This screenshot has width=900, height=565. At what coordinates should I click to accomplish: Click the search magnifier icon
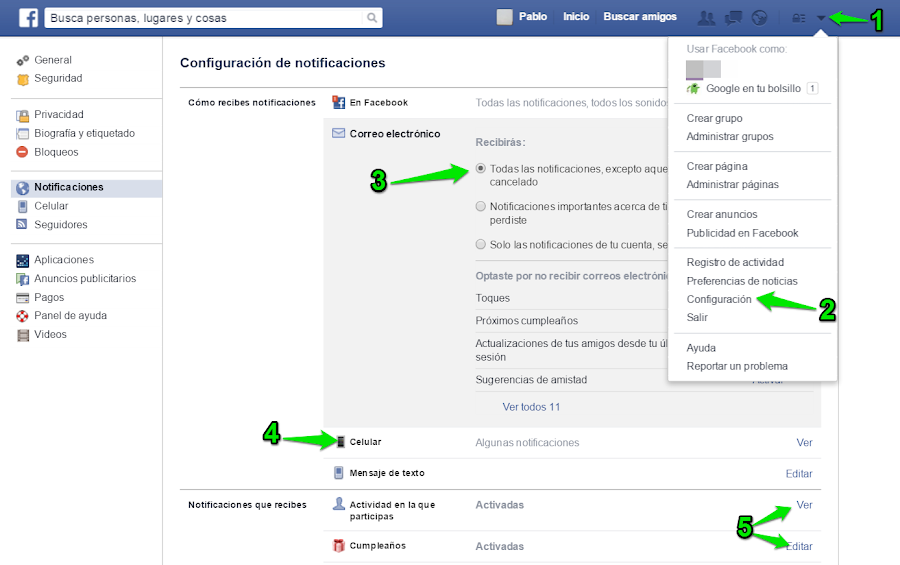click(372, 18)
